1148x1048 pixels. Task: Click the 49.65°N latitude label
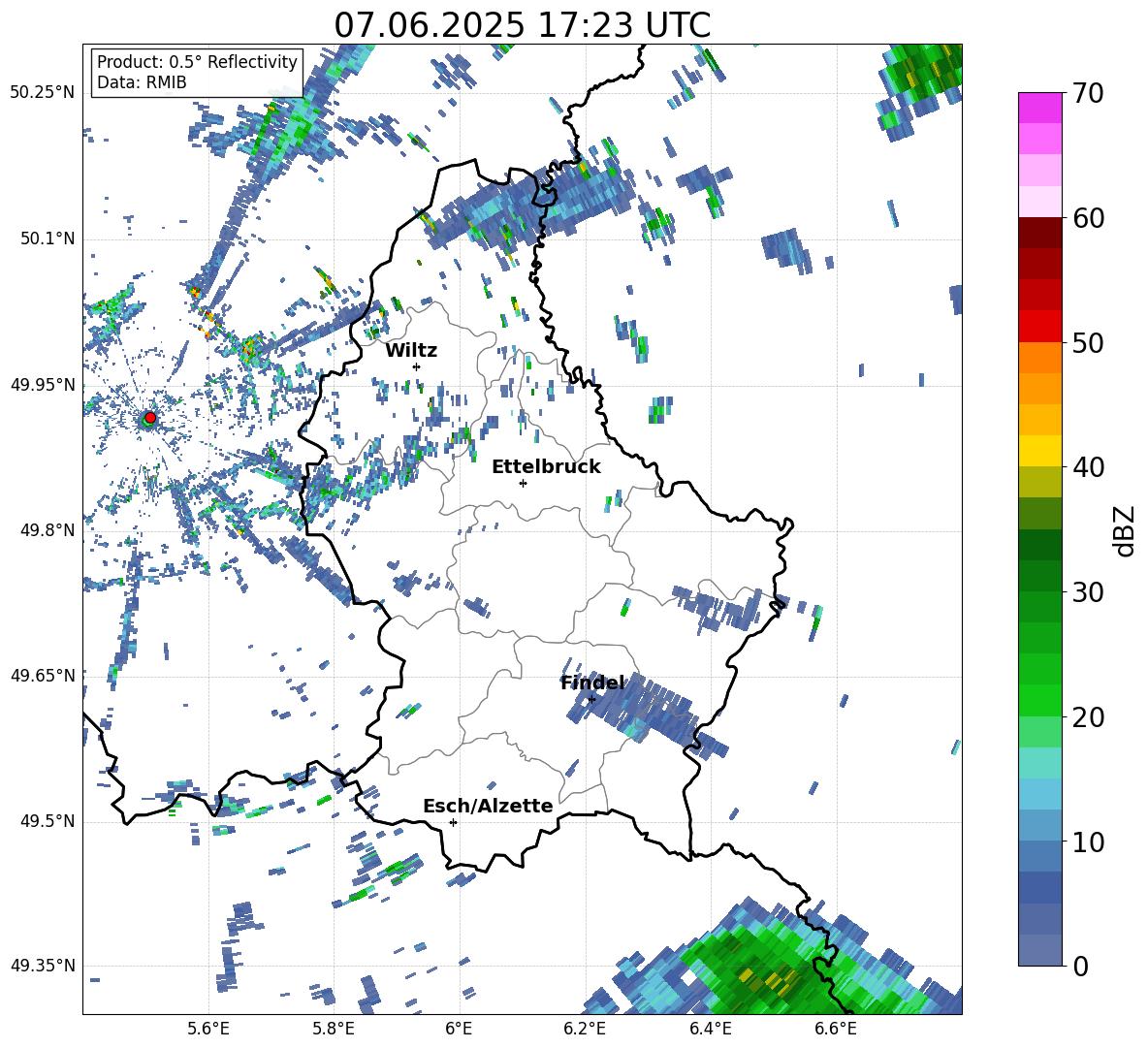coord(43,675)
